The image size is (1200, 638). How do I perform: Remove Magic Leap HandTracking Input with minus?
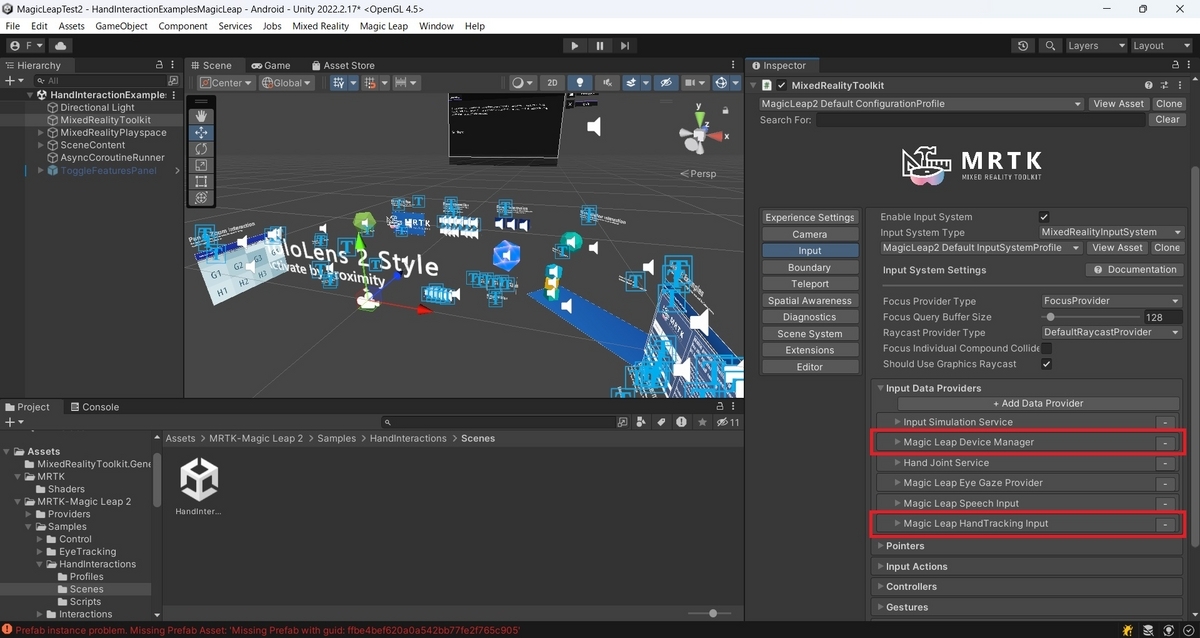(1165, 524)
